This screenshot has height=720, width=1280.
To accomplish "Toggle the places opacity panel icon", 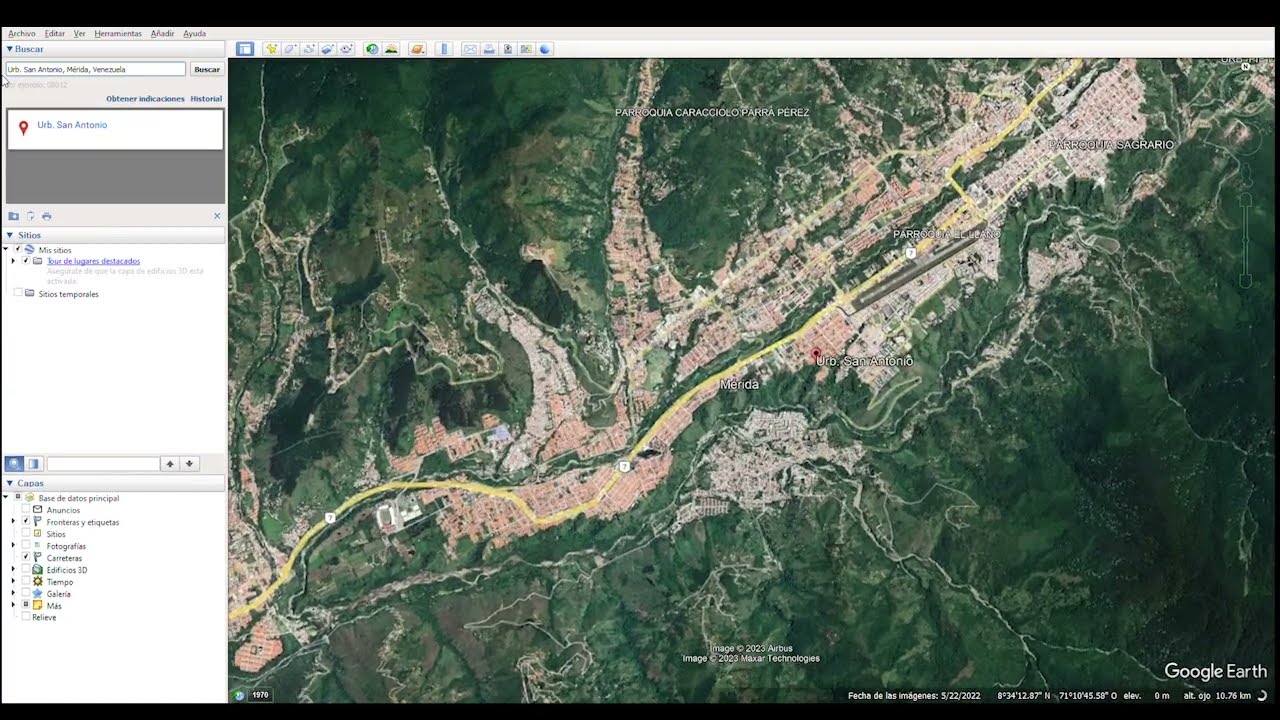I will [x=33, y=464].
